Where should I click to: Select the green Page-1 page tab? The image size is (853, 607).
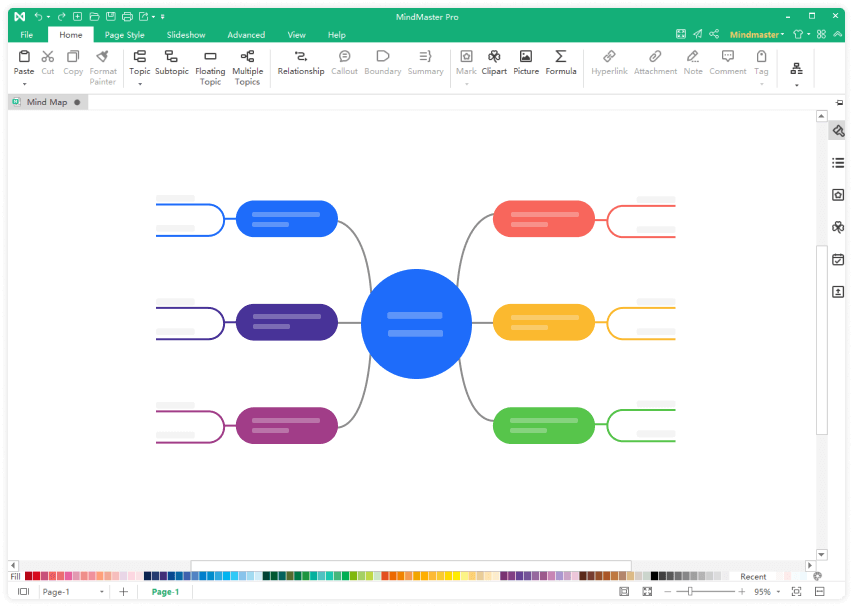click(165, 592)
